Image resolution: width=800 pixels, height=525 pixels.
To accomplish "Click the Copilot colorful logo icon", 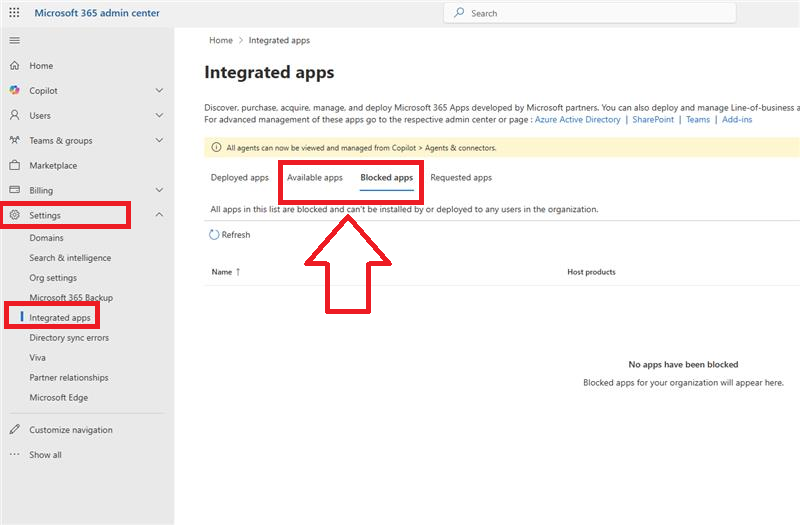I will click(x=15, y=90).
